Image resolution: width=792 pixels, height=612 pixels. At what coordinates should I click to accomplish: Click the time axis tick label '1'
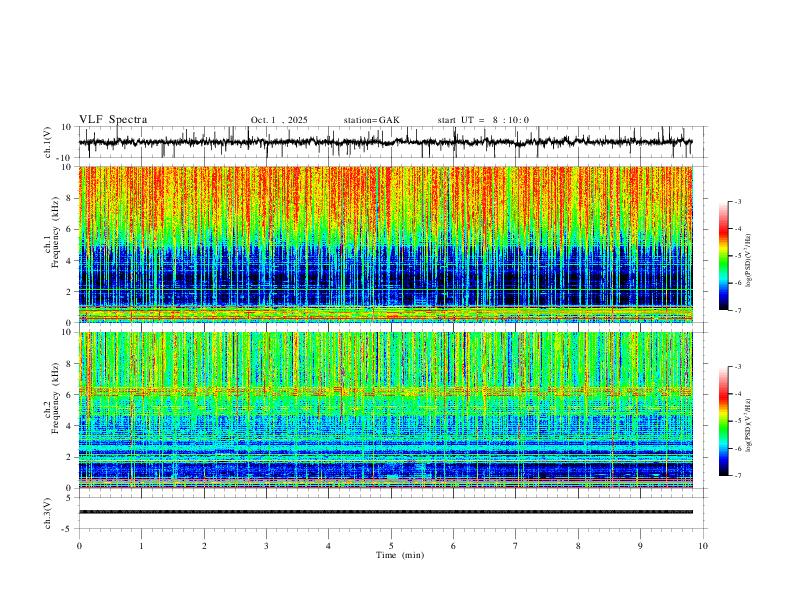point(141,546)
